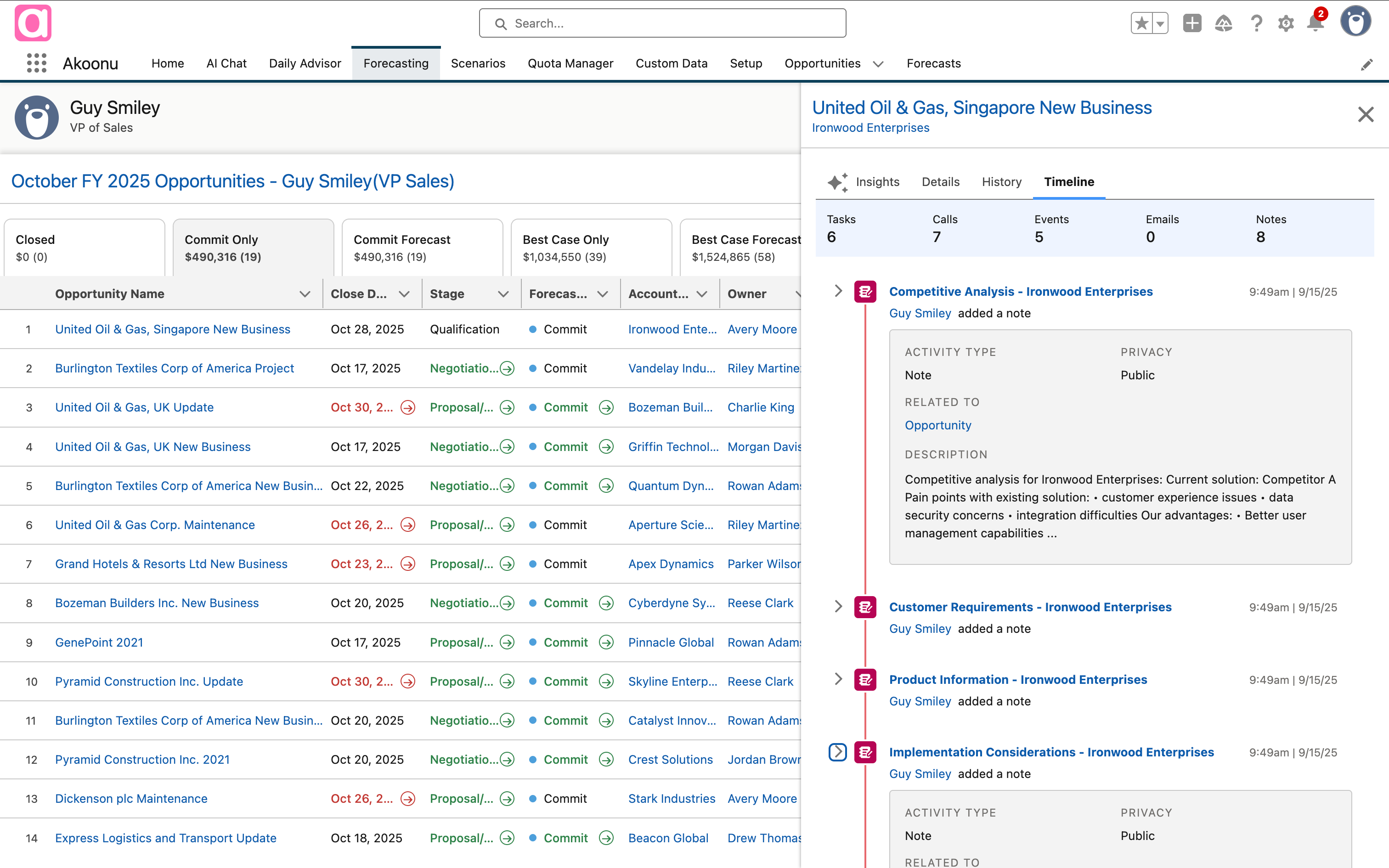Expand the Competitive Analysis timeline note
This screenshot has width=1389, height=868.
click(838, 291)
